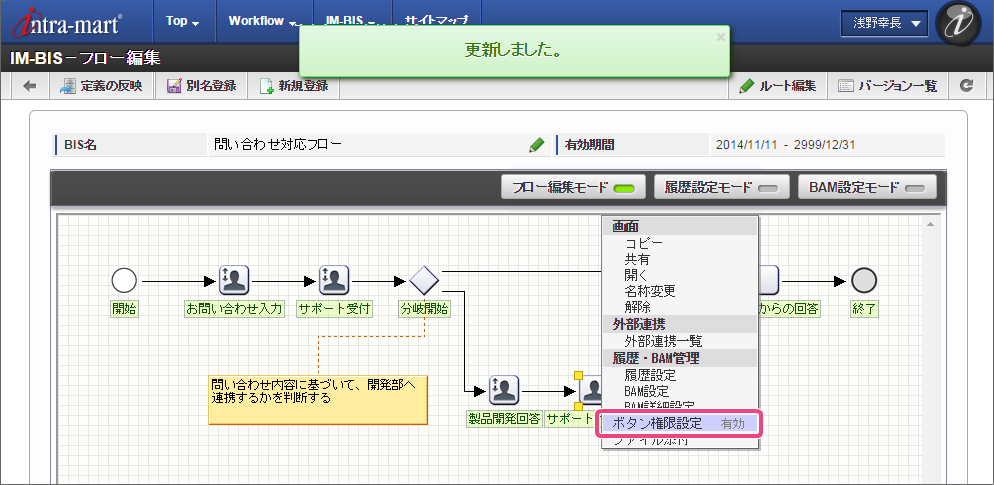Click the 2014/11/11 - 2999/12/31 validity period

pos(785,145)
